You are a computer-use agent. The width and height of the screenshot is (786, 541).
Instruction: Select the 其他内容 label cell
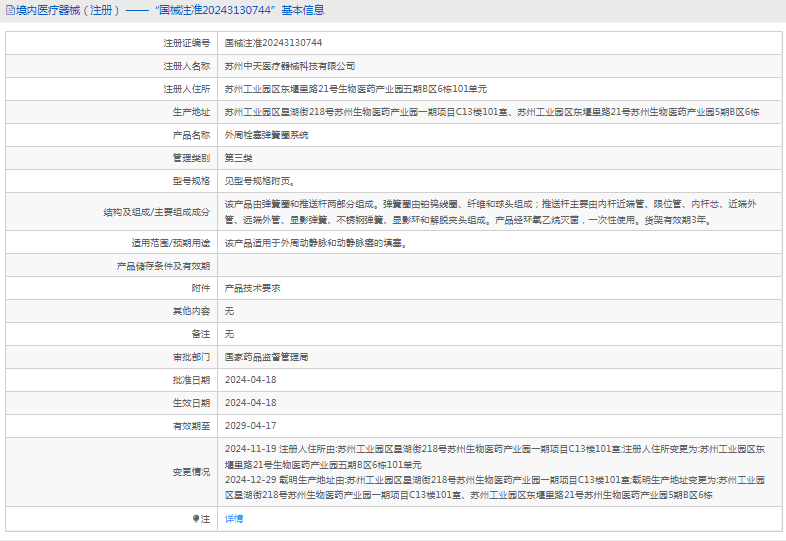[112, 311]
